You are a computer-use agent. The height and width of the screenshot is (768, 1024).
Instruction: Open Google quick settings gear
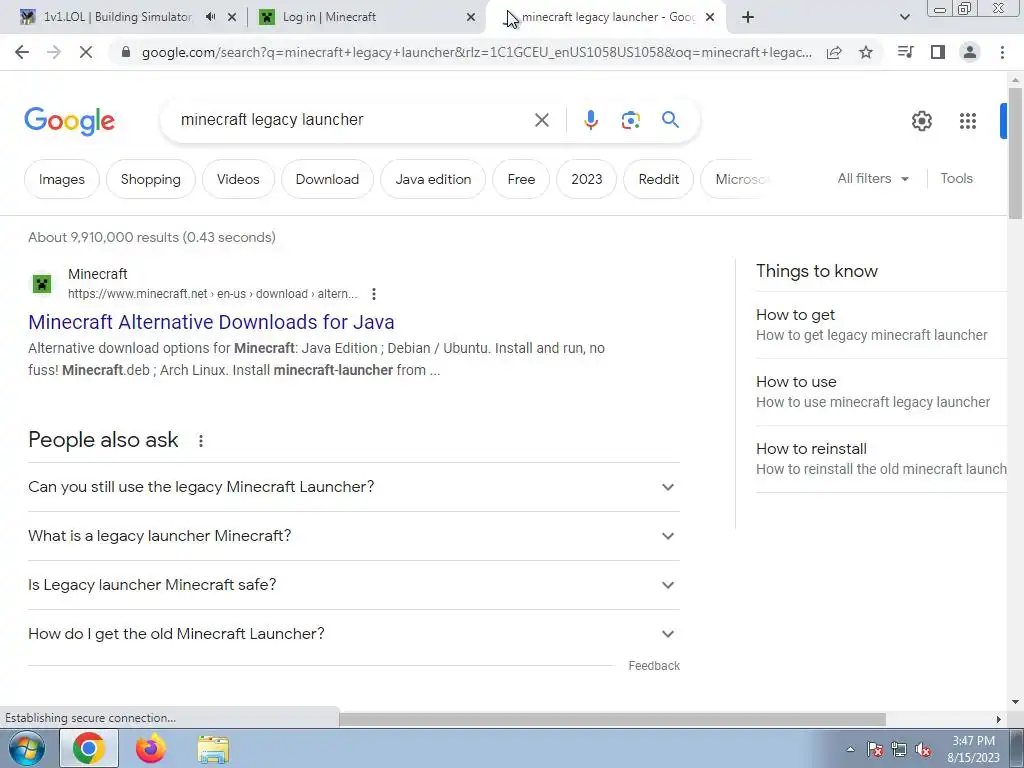(921, 121)
